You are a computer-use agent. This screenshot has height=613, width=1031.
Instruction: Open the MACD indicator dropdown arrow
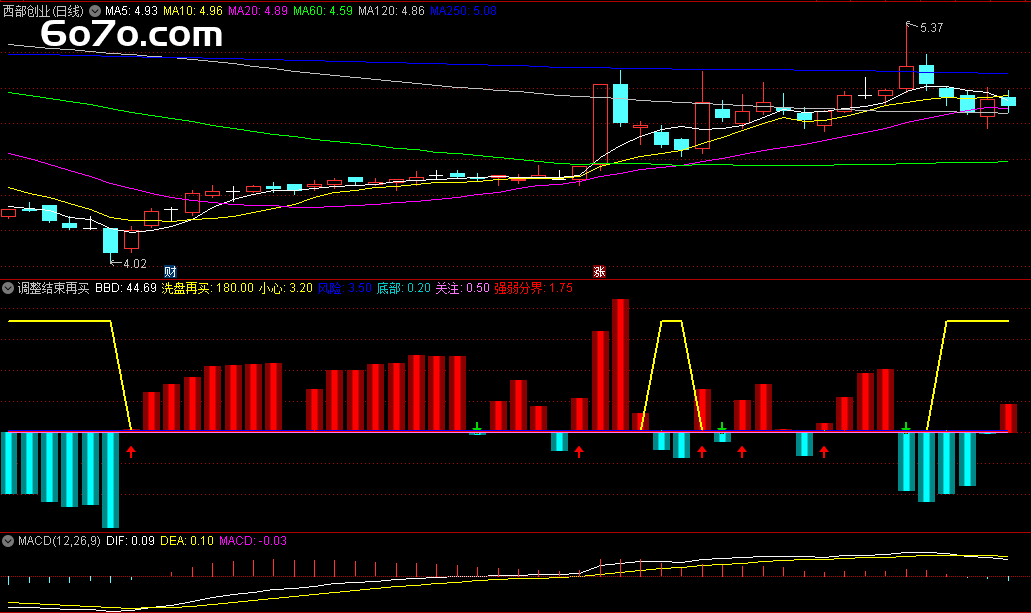tap(8, 541)
